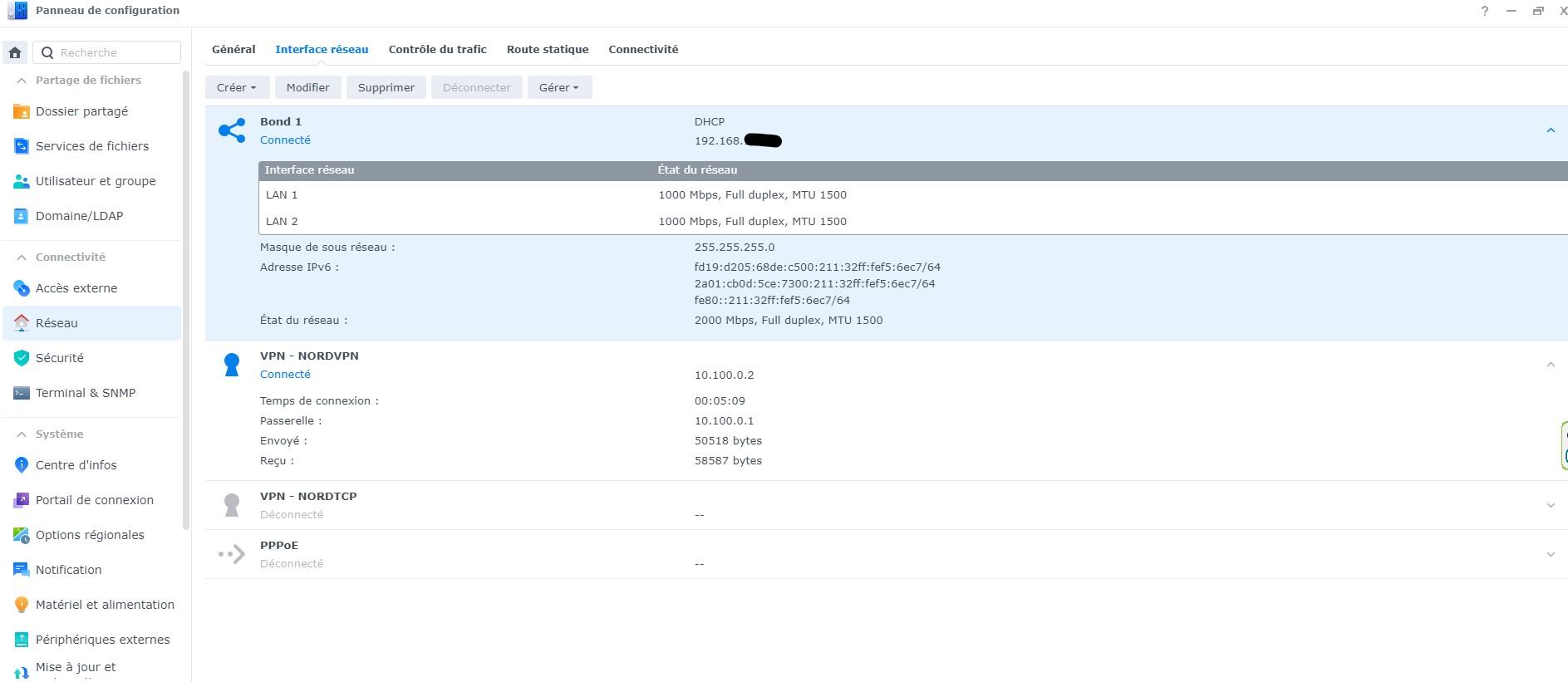Open the Créer dropdown menu
Screen dimensions: 1568x682
click(236, 87)
